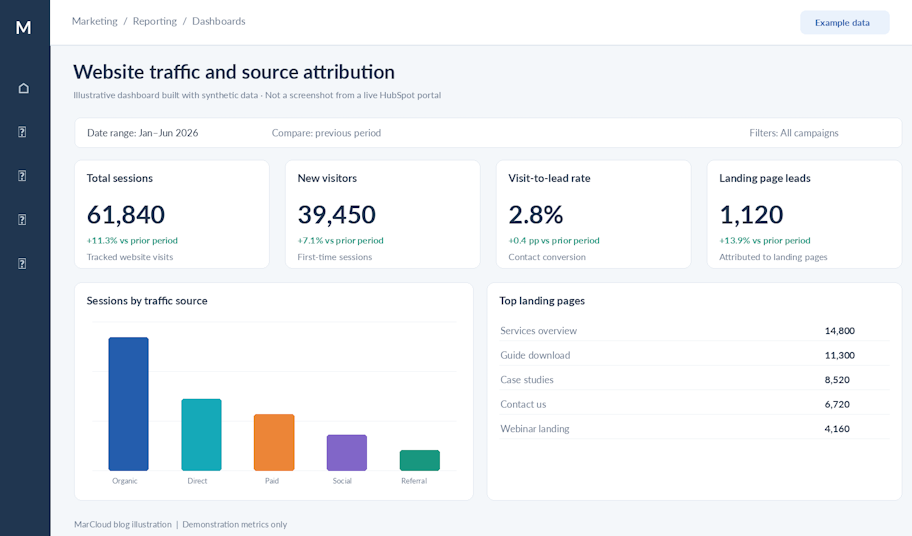The width and height of the screenshot is (912, 536).
Task: Click the 'Referral' axis label
Action: 414,481
